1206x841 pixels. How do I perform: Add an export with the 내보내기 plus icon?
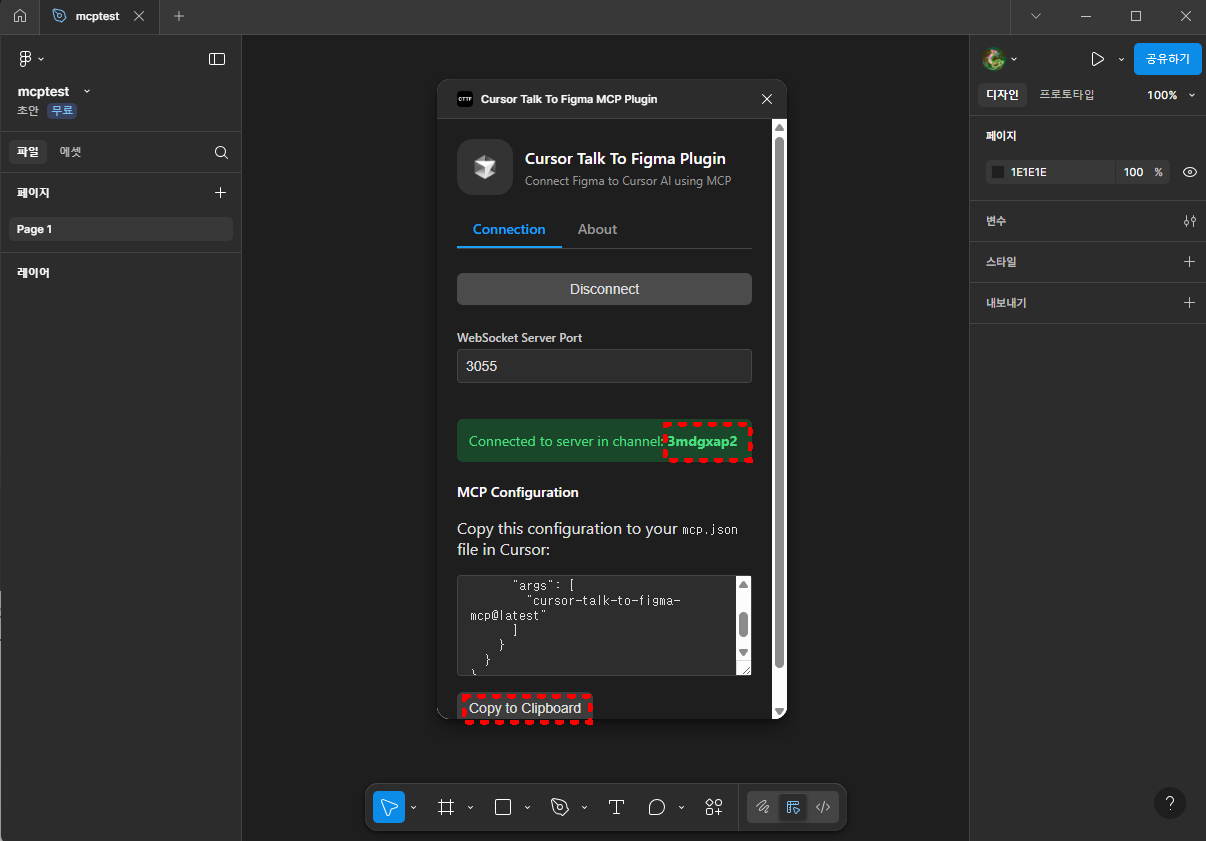pos(1189,302)
